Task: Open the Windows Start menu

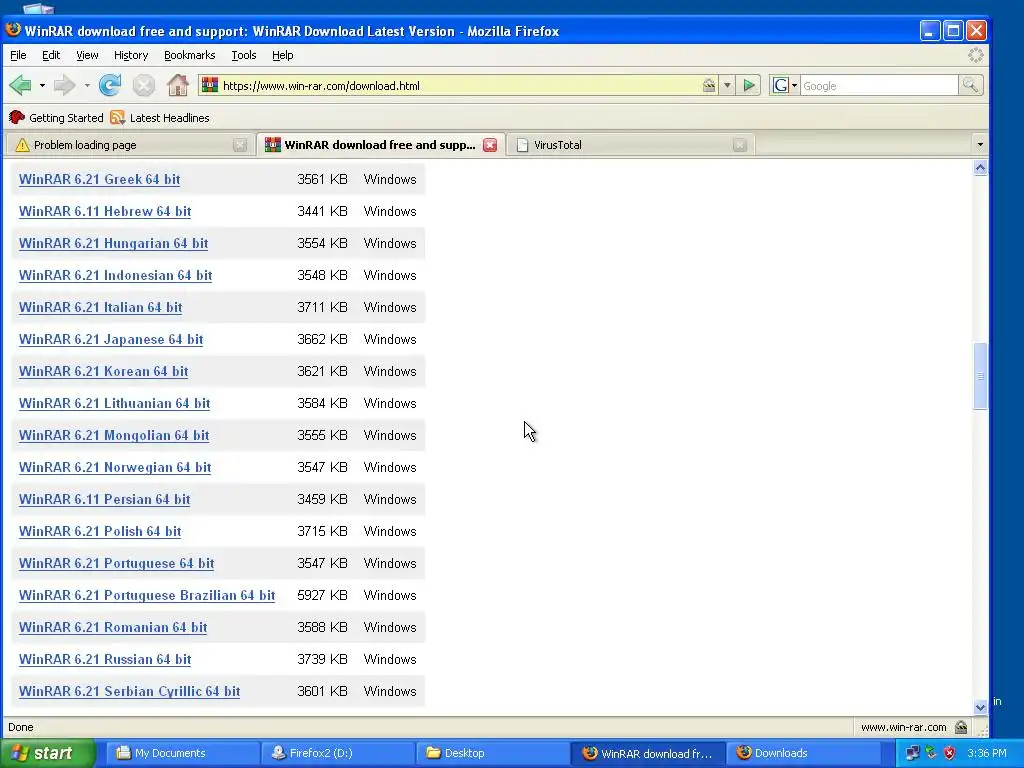Action: tap(47, 753)
